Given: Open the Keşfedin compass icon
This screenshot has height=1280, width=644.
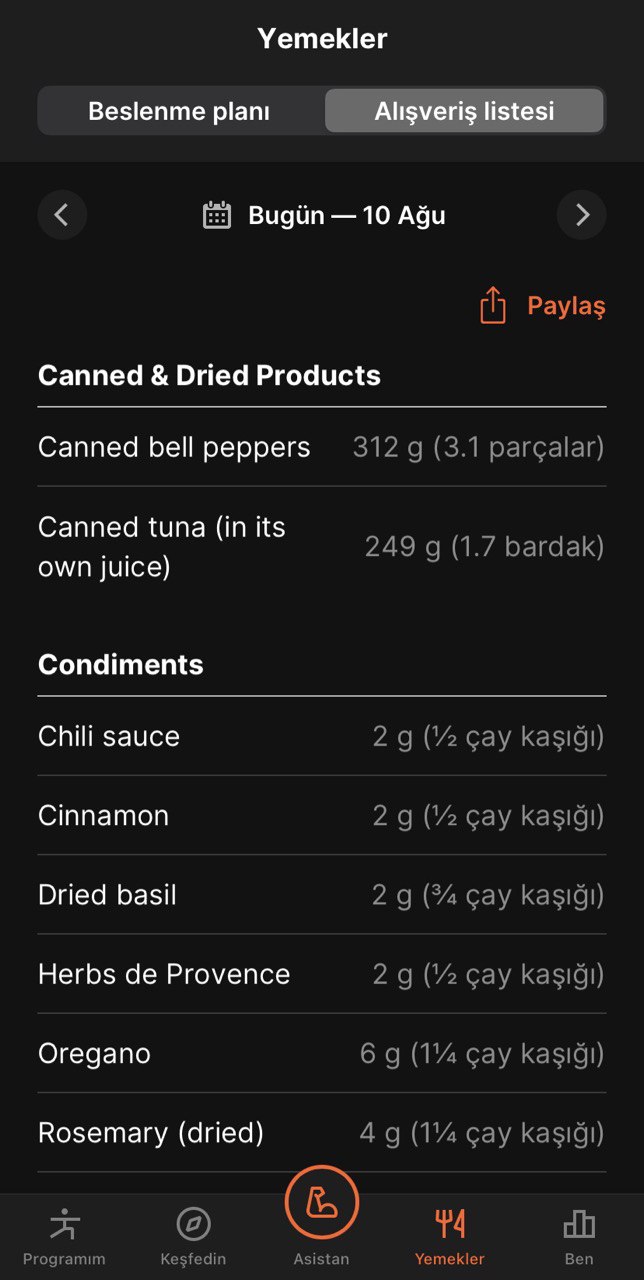Looking at the screenshot, I should [193, 1223].
